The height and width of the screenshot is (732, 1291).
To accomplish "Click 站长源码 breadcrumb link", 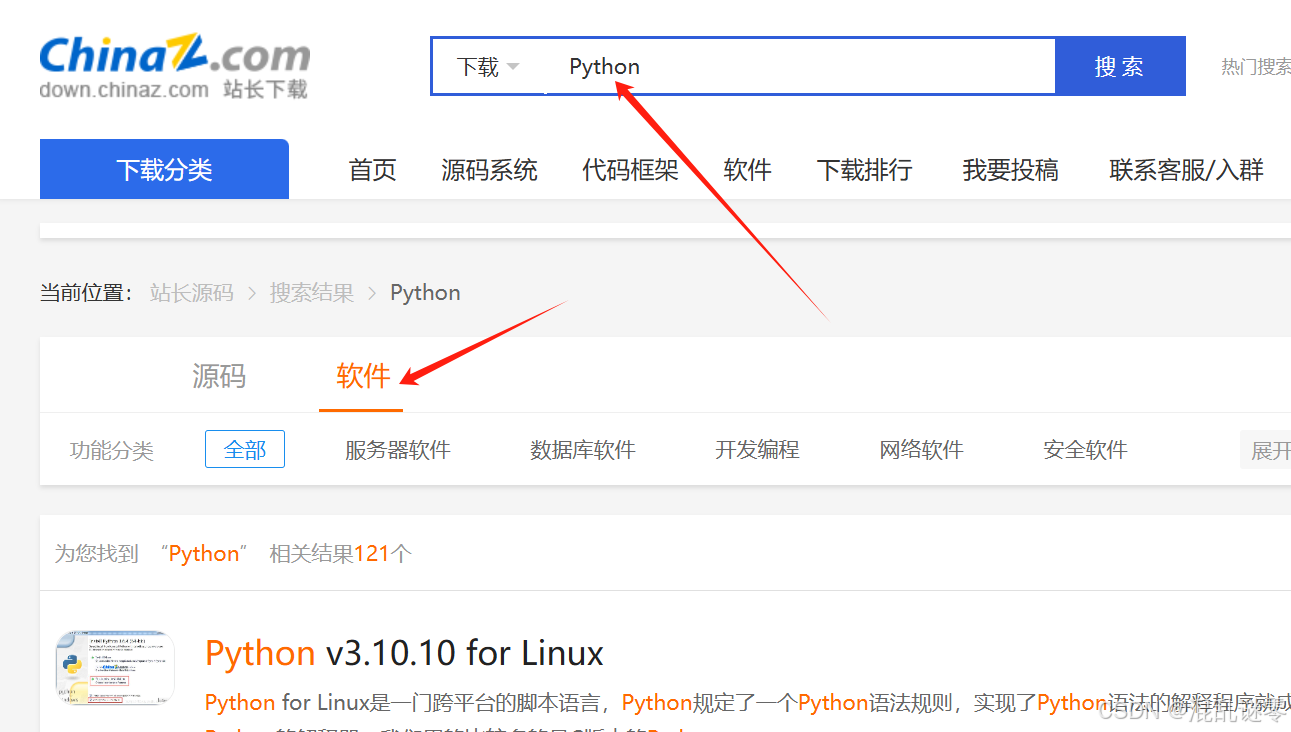I will point(192,293).
